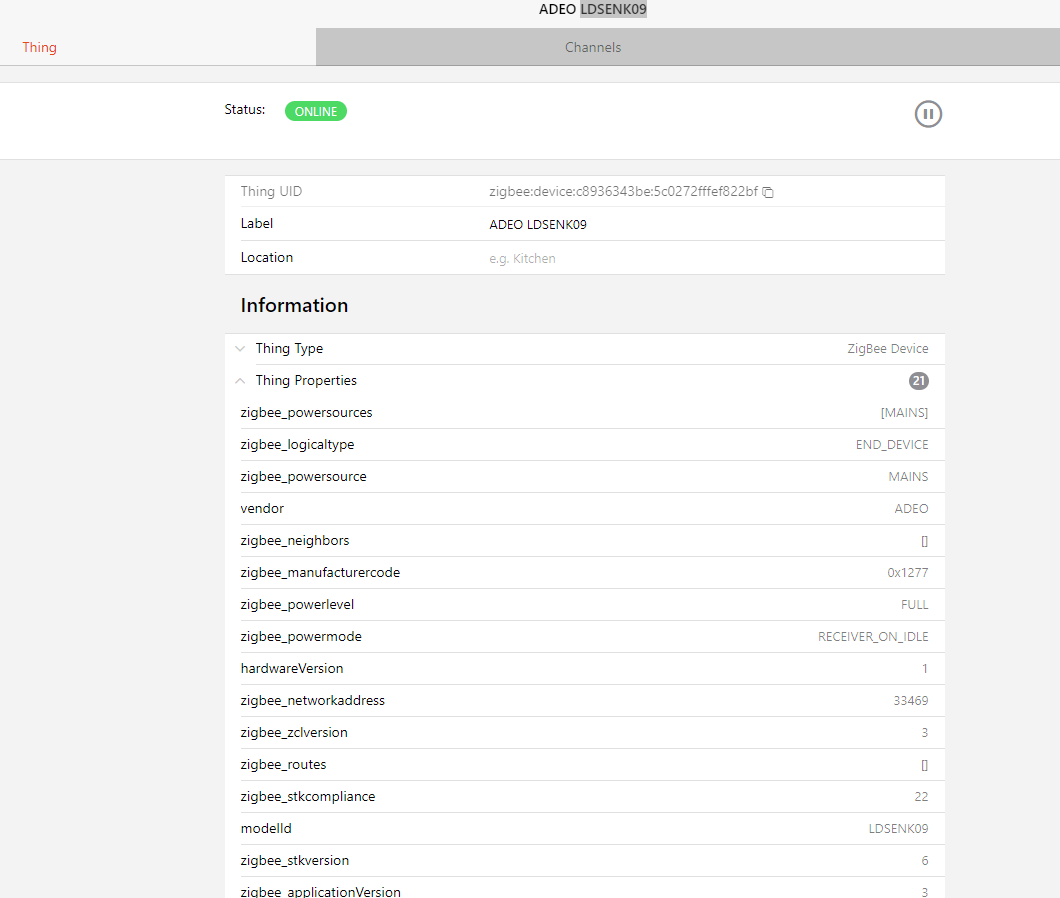Click the hardwareVersion row label

tap(292, 669)
